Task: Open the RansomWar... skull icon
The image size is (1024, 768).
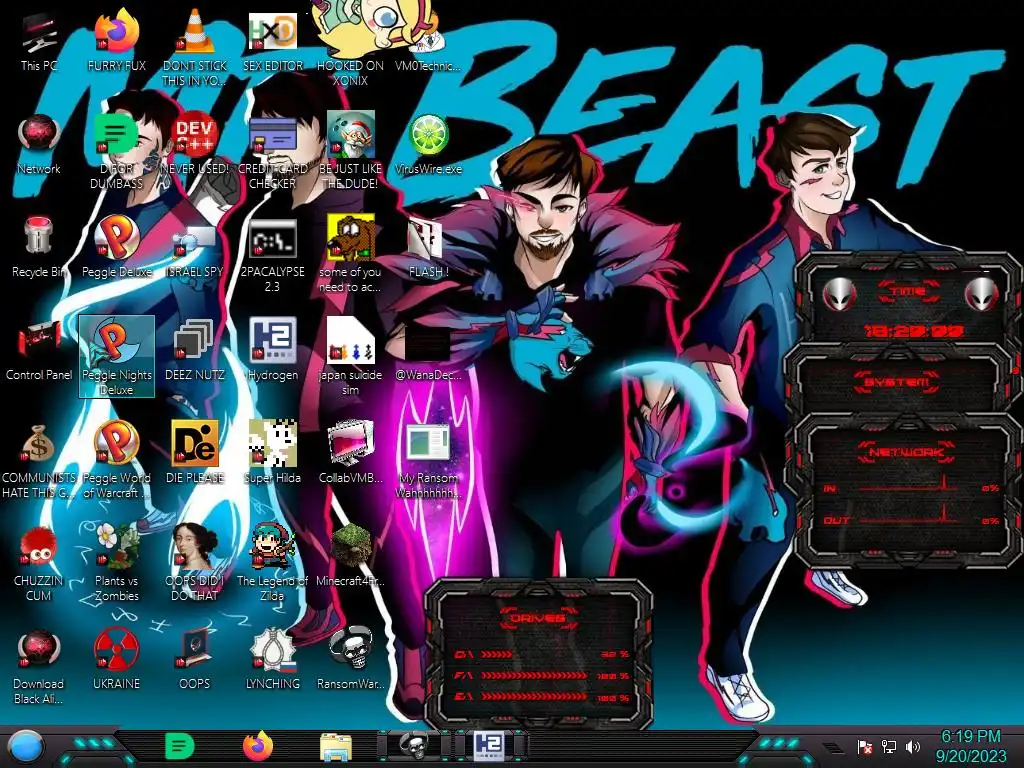Action: coord(350,660)
